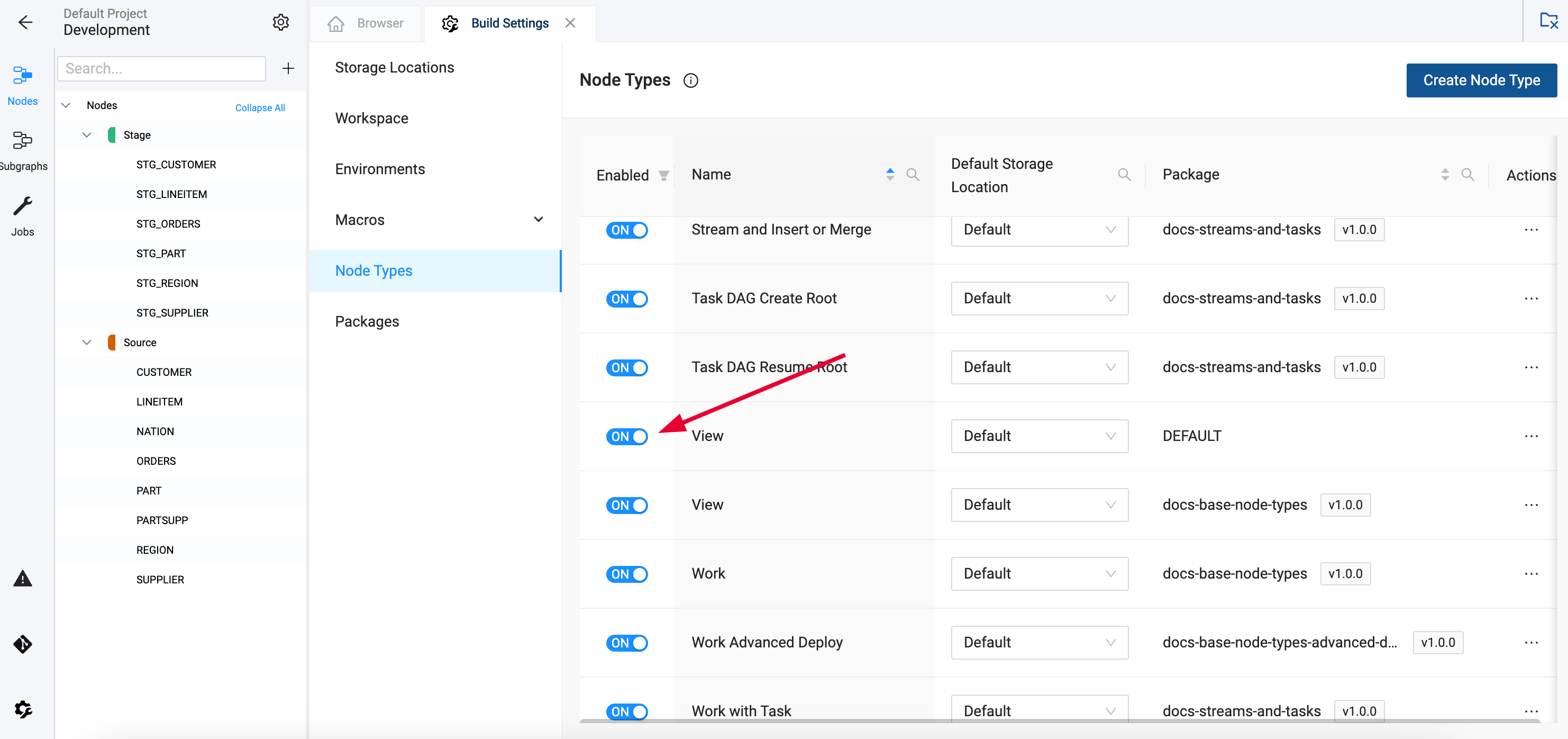
Task: Disable the Task DAG Create Root node type
Action: (627, 299)
